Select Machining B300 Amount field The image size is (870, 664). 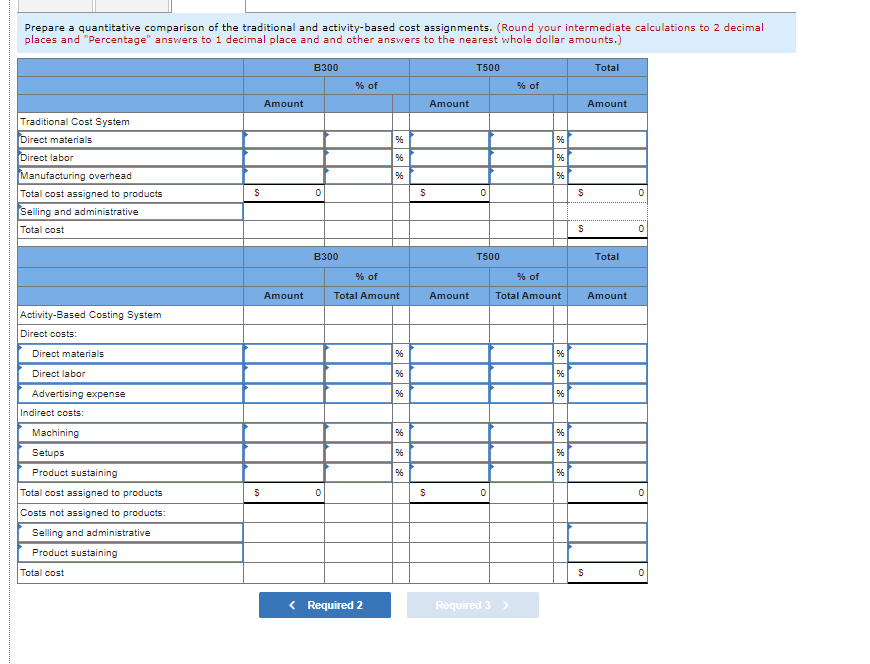284,433
